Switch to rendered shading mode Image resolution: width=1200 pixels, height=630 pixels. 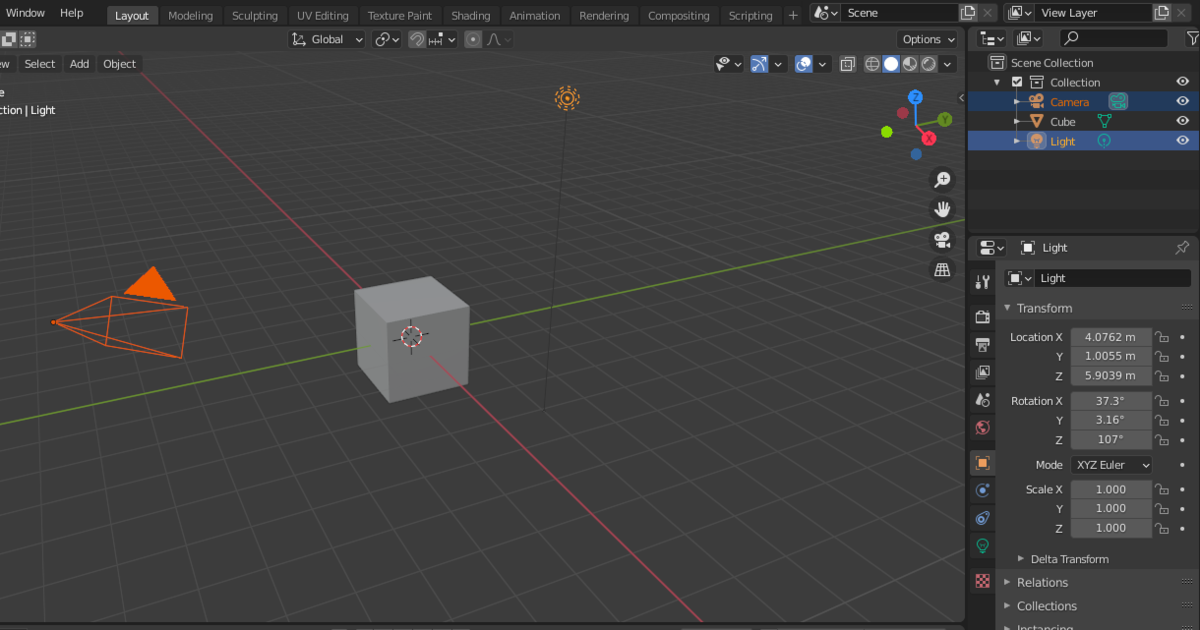(x=929, y=64)
